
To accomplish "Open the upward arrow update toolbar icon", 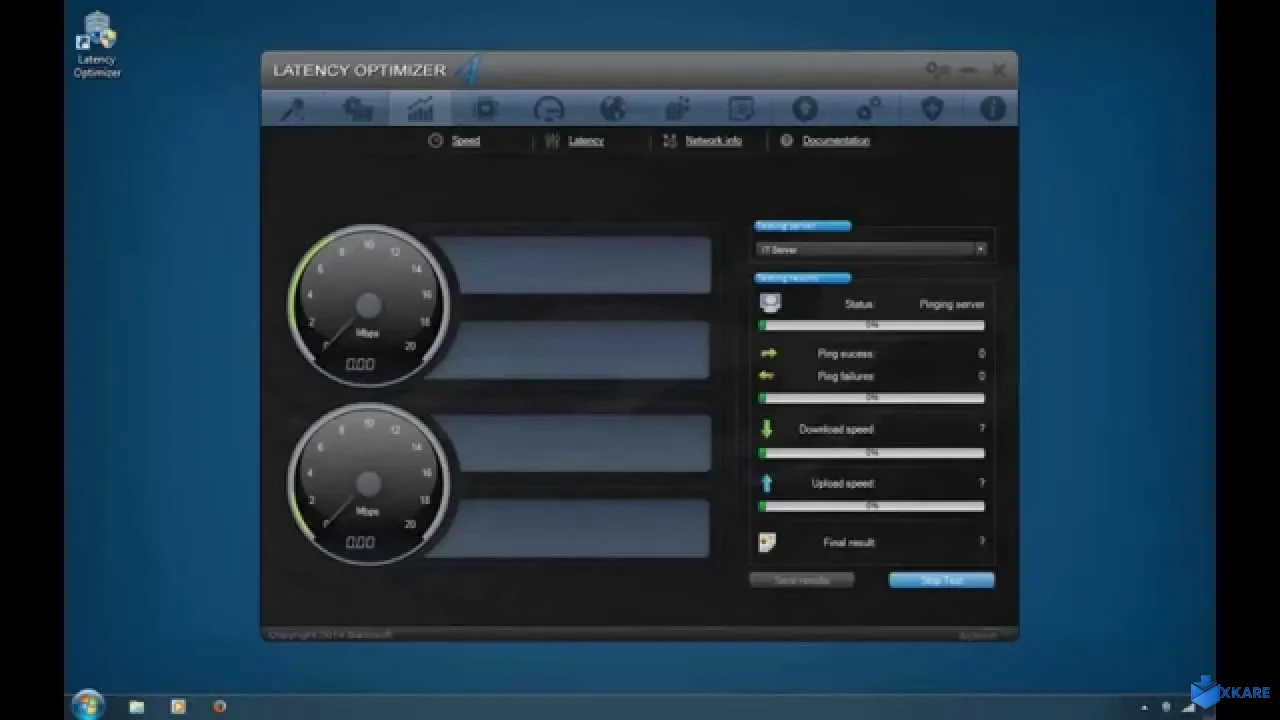I will (x=805, y=108).
